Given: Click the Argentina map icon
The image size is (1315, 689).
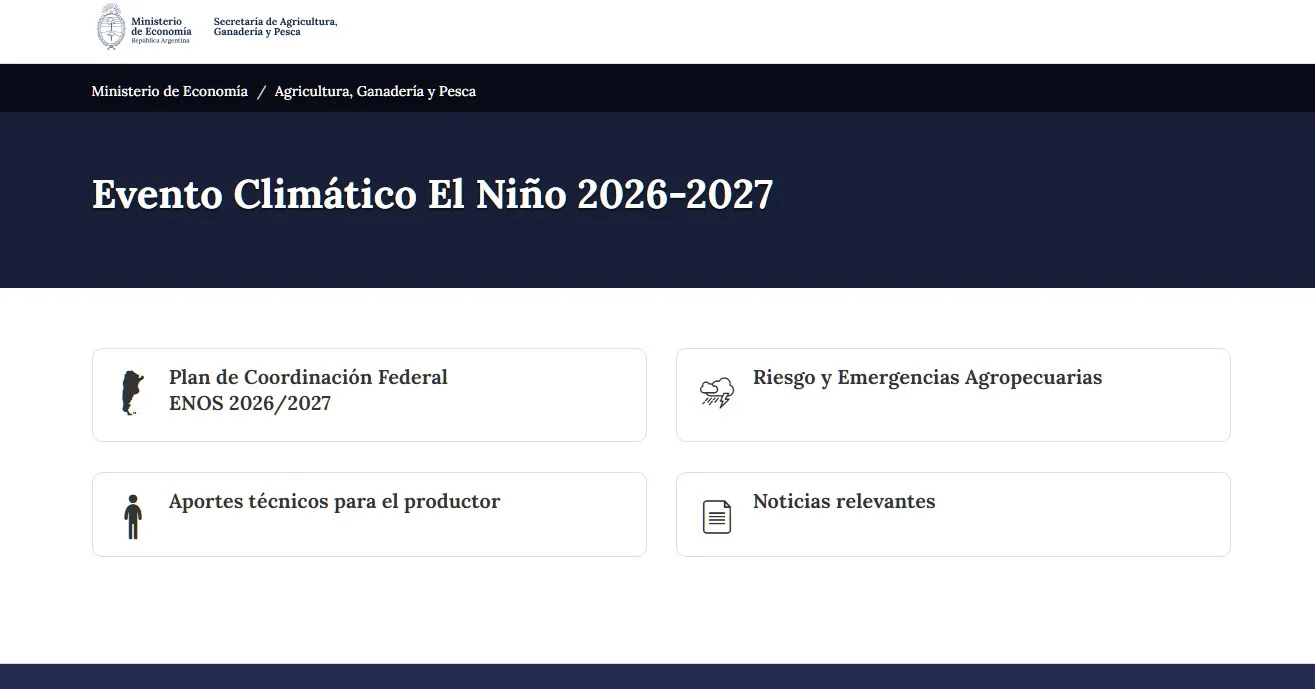Looking at the screenshot, I should (132, 393).
